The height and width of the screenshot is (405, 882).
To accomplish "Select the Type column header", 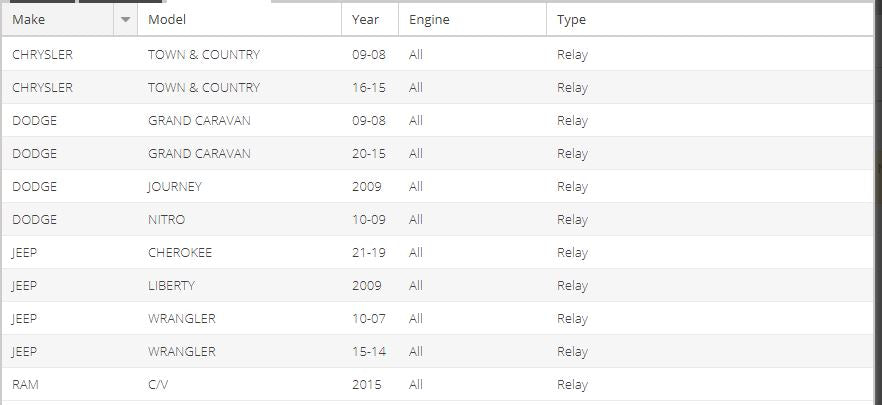I will click(x=571, y=20).
